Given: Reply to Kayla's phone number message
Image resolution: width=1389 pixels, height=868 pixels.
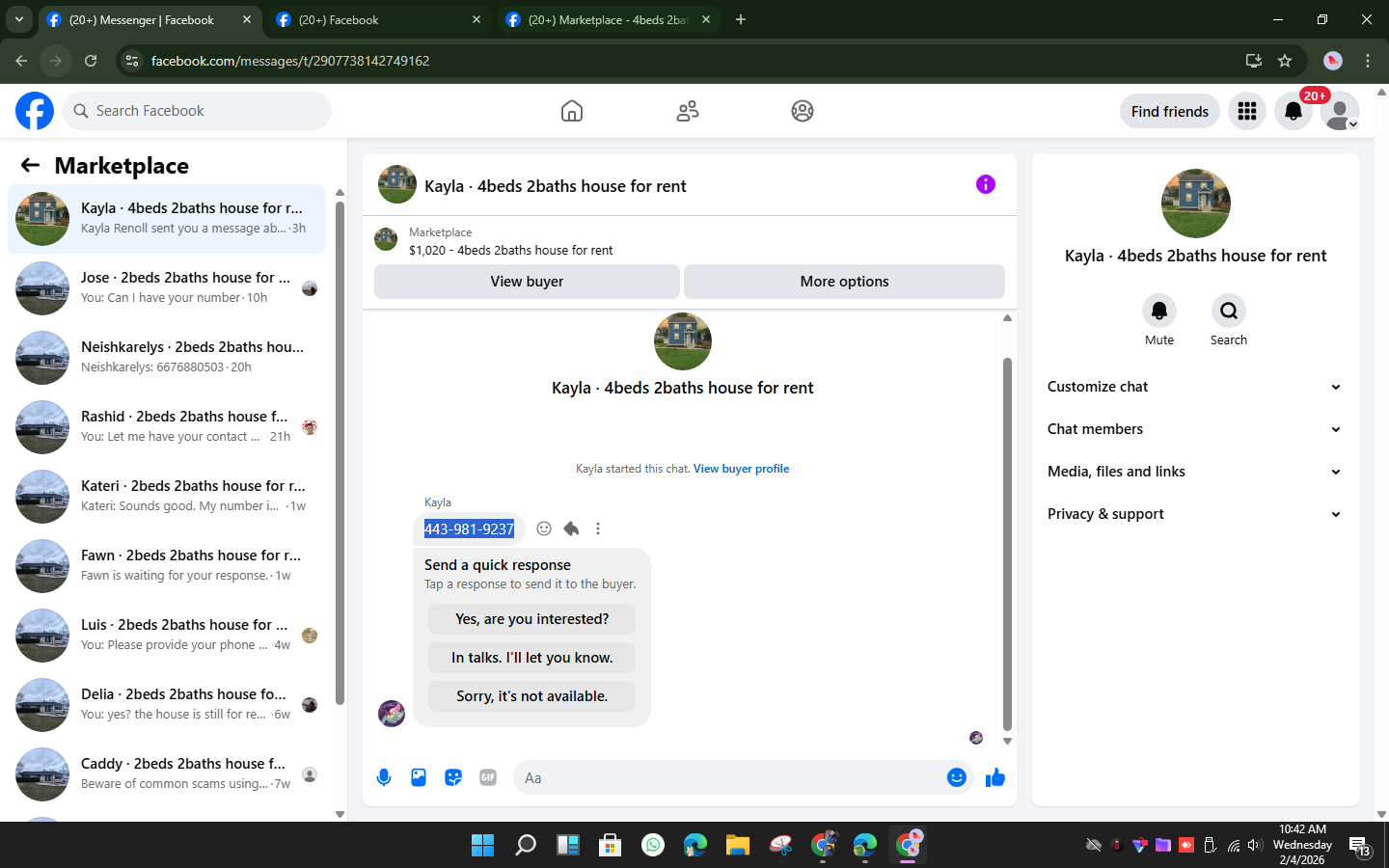Looking at the screenshot, I should pos(571,529).
